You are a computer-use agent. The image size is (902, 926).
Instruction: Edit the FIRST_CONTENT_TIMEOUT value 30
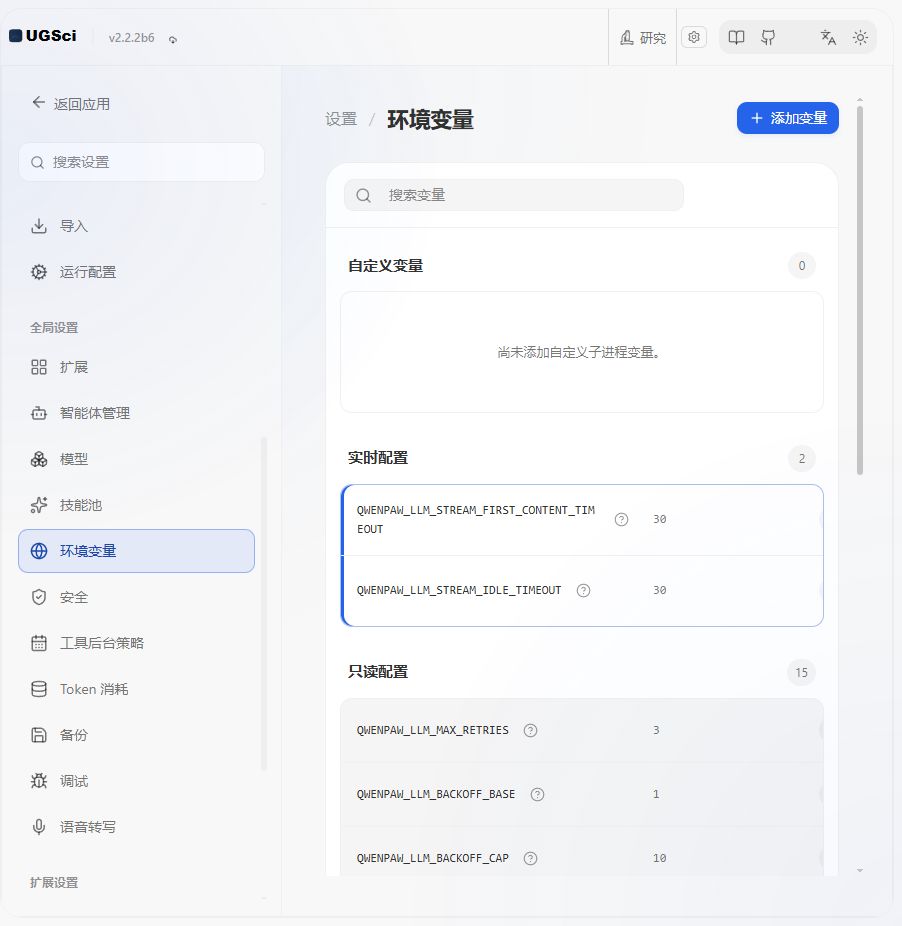click(x=660, y=519)
